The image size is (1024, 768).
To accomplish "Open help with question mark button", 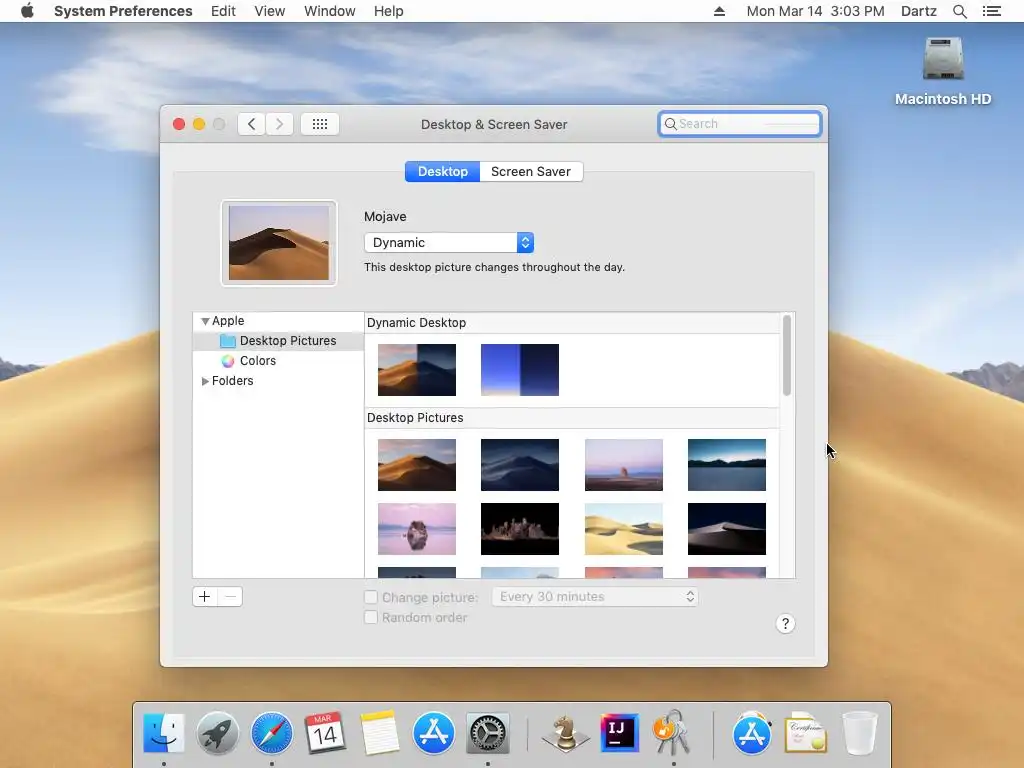I will tap(785, 624).
